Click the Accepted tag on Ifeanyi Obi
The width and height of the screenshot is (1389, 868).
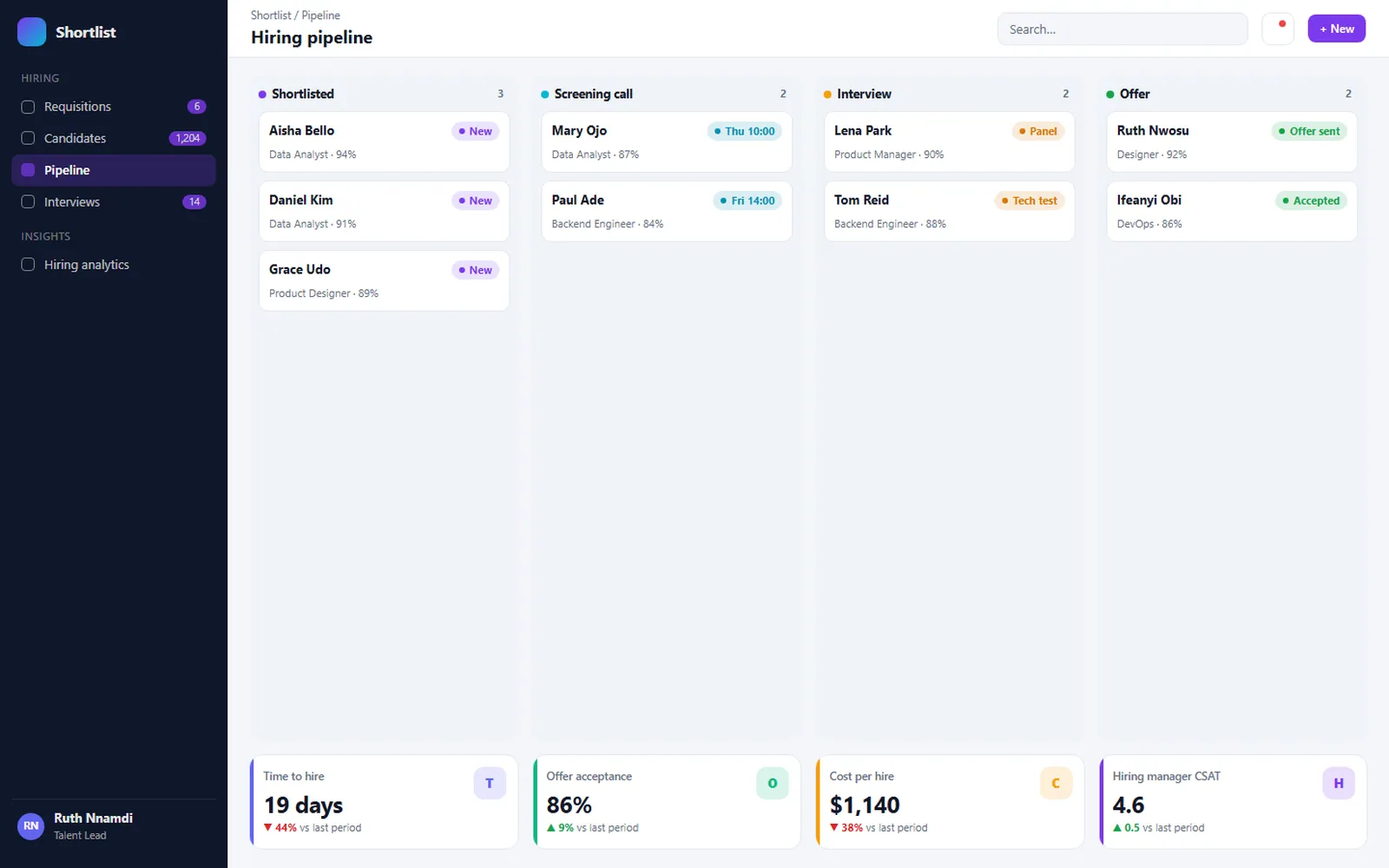click(1311, 201)
